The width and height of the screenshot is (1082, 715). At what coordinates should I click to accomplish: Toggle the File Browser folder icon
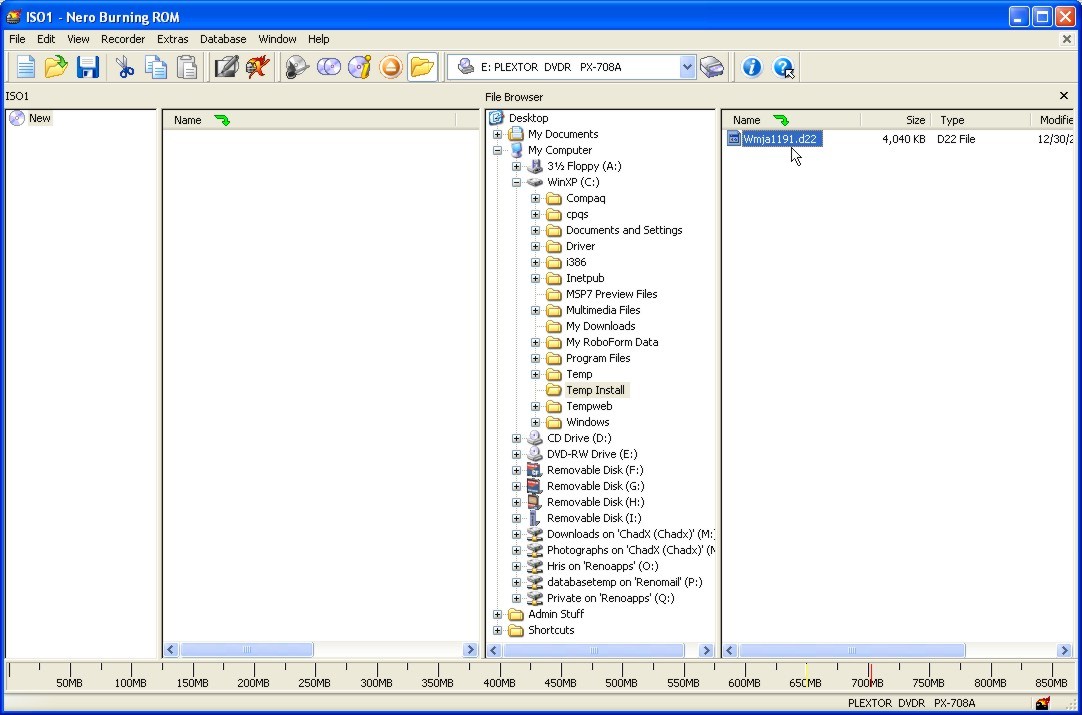click(422, 67)
